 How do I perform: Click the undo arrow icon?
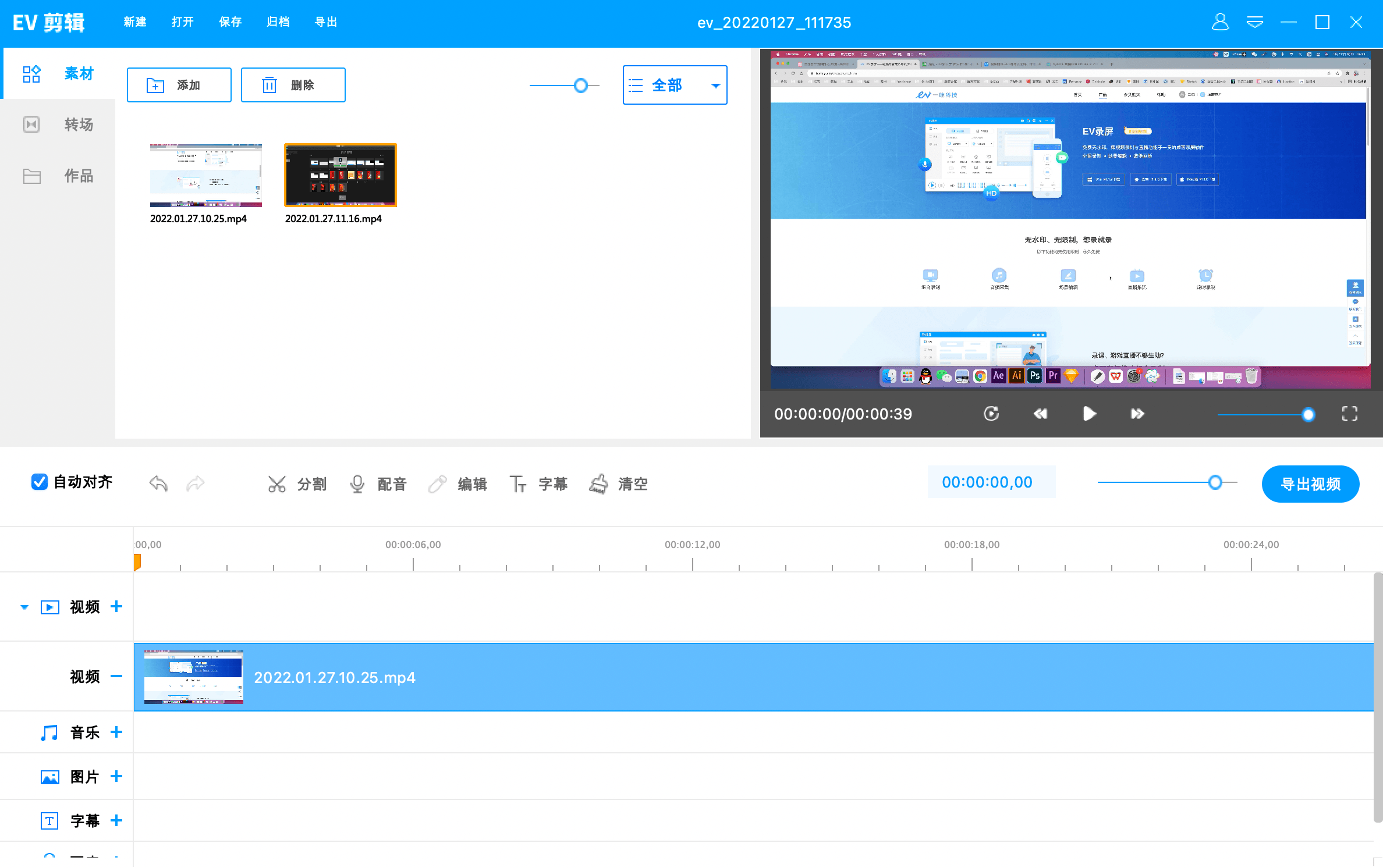(x=158, y=483)
